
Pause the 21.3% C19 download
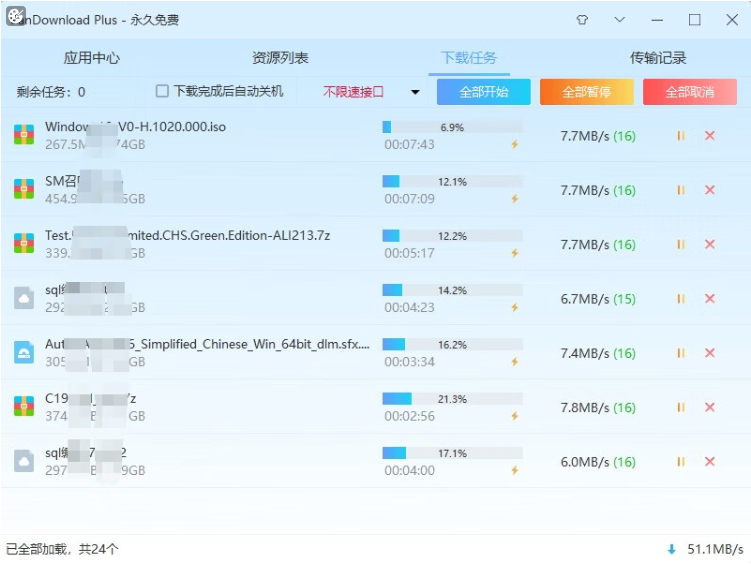681,407
